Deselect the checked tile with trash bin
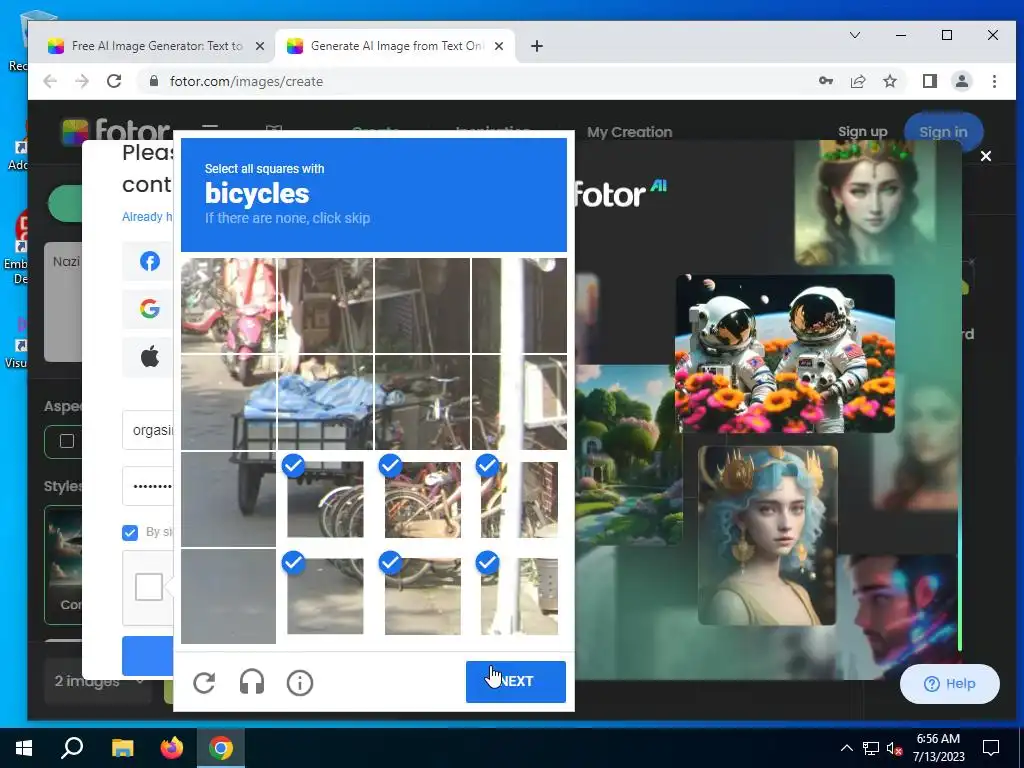Viewport: 1024px width, 768px height. [x=519, y=596]
